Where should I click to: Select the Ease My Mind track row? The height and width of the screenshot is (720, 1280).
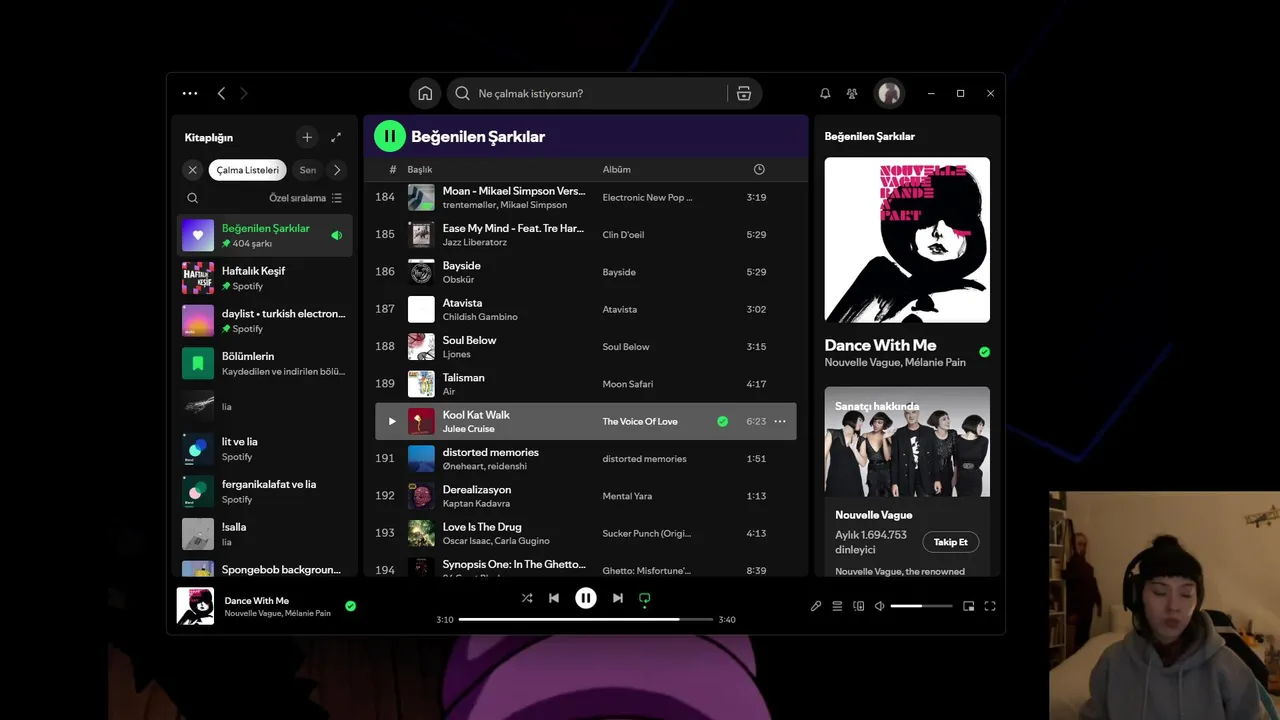click(585, 234)
